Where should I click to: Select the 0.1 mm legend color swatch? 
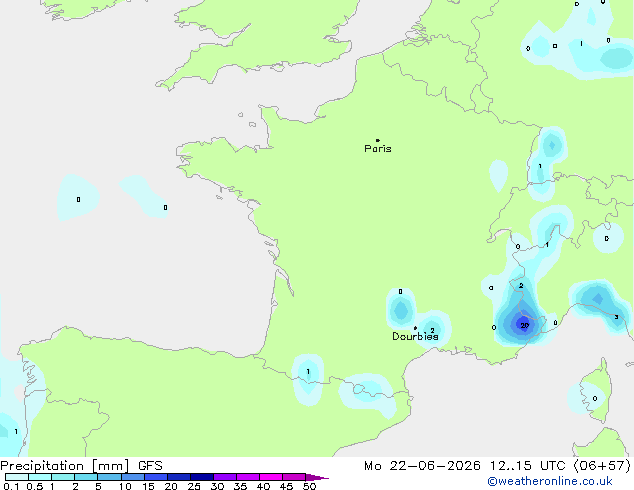click(x=17, y=477)
